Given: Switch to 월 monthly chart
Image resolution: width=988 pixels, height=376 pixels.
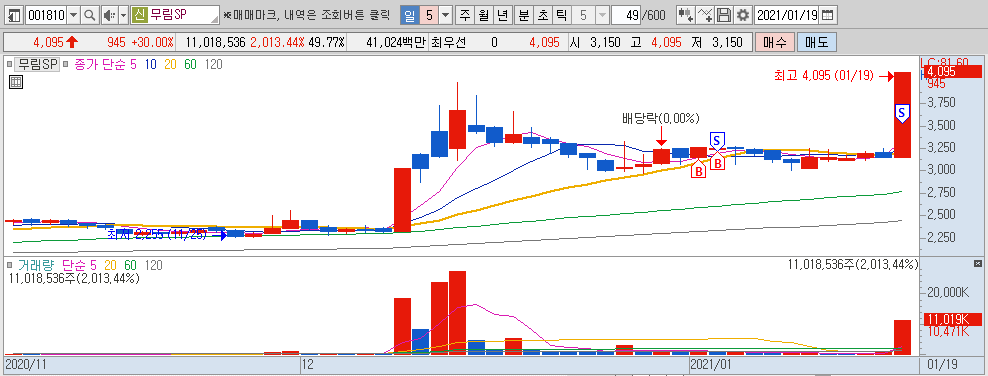Looking at the screenshot, I should 483,15.
